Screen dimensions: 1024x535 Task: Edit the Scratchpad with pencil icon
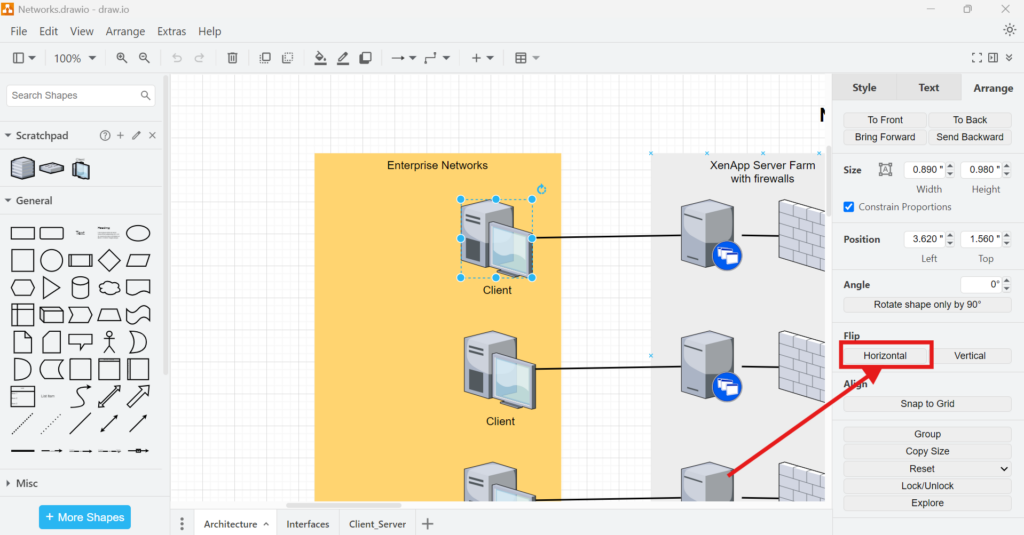coord(136,135)
